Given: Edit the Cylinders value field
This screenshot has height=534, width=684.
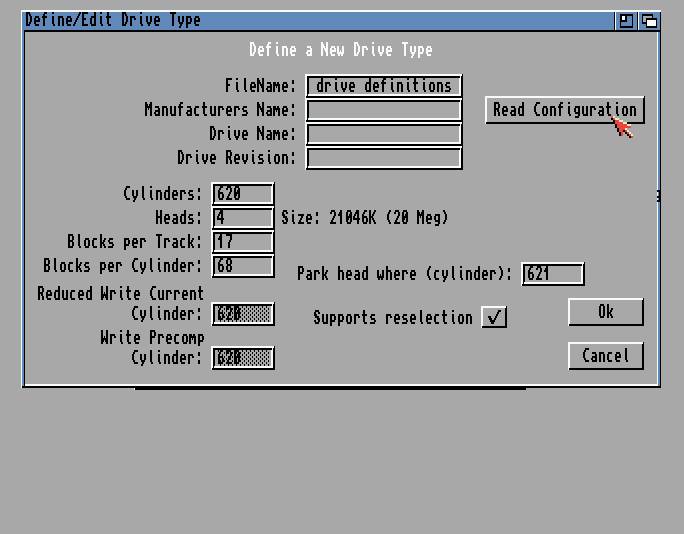Looking at the screenshot, I should click(x=243, y=194).
